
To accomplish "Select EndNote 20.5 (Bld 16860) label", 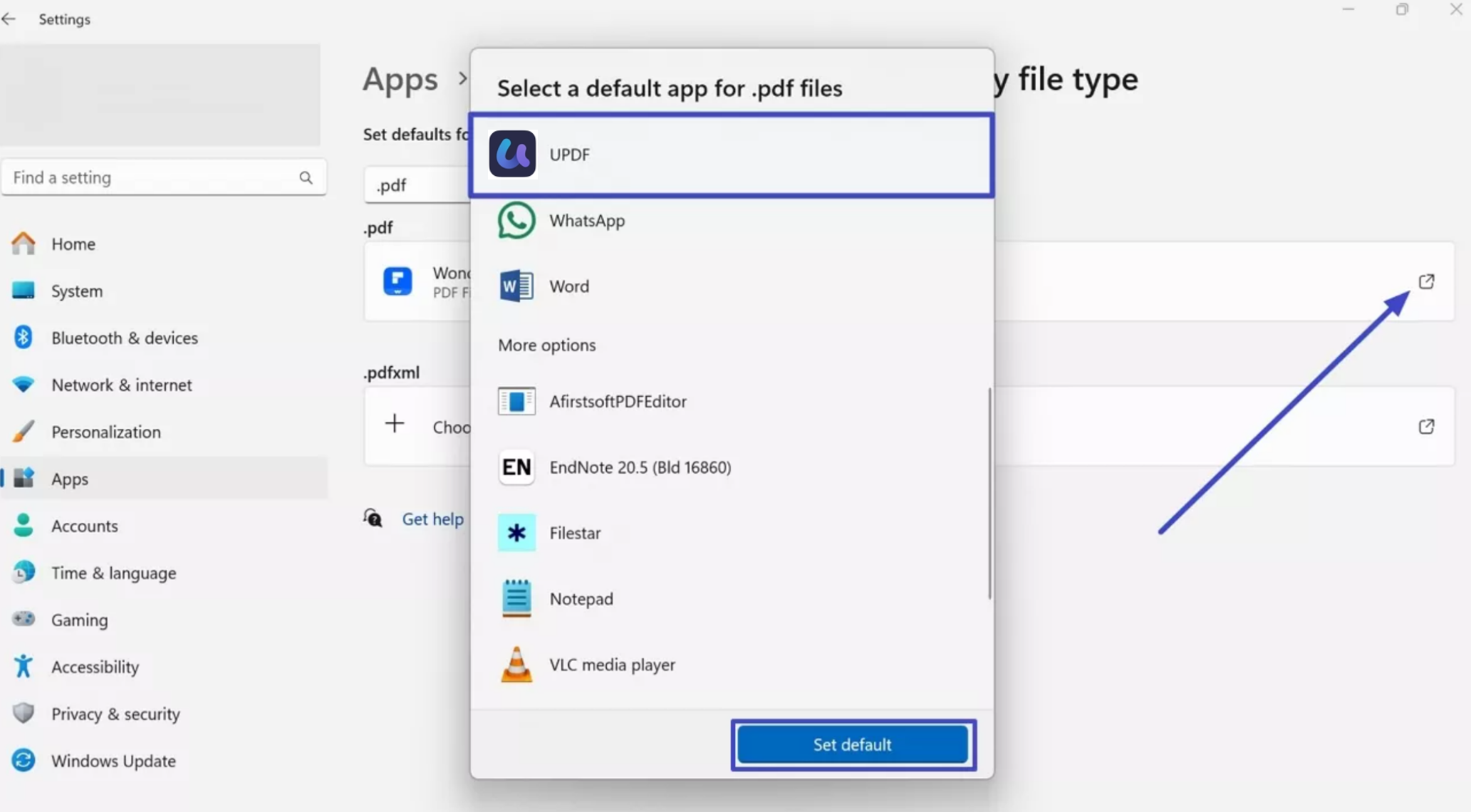I will tap(640, 467).
